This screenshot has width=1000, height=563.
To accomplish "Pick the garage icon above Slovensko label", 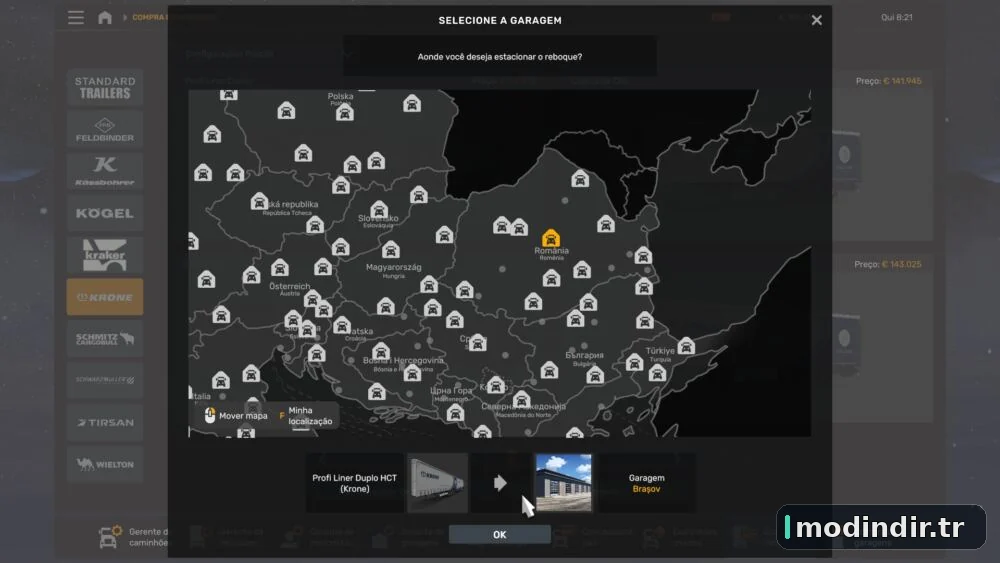I will click(x=379, y=209).
